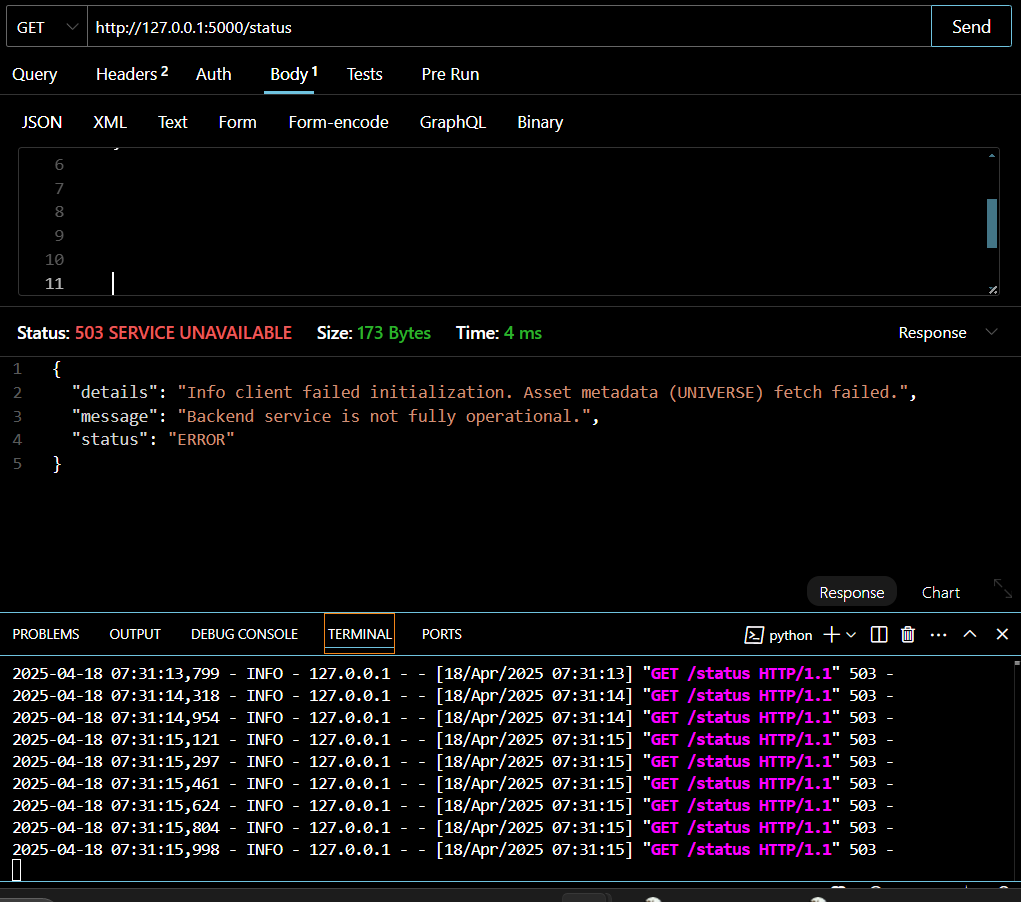Image resolution: width=1021 pixels, height=902 pixels.
Task: Send the request with Send button
Action: 971,27
